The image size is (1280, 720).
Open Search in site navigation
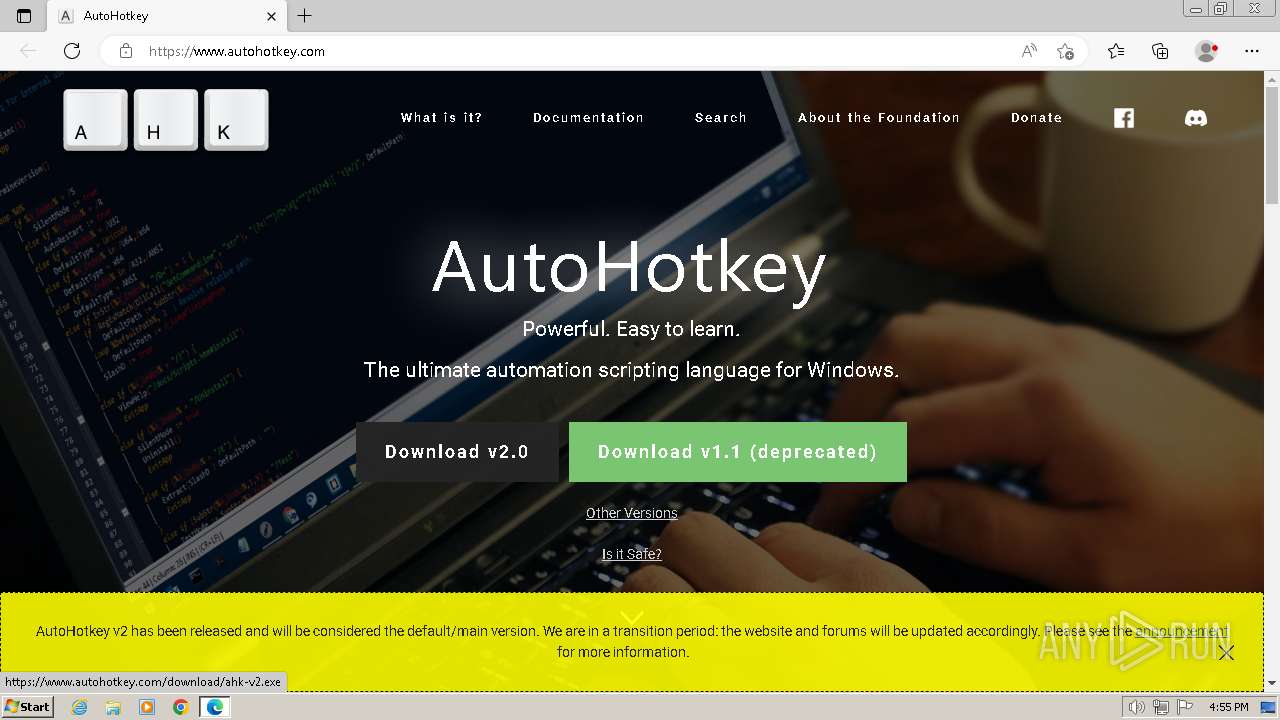coord(721,118)
